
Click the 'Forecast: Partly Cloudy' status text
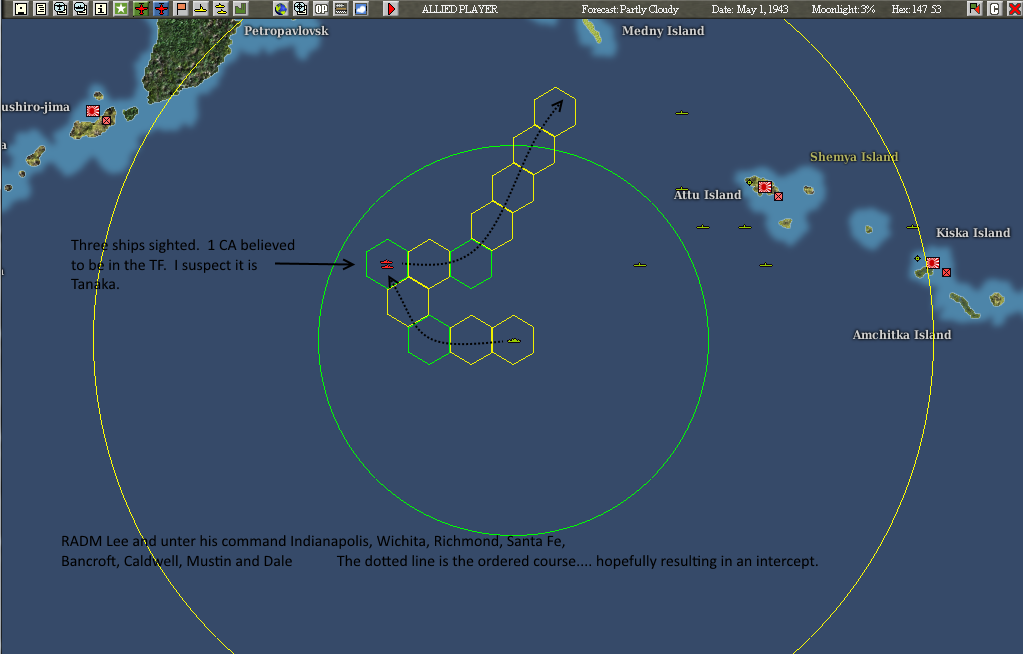[630, 9]
